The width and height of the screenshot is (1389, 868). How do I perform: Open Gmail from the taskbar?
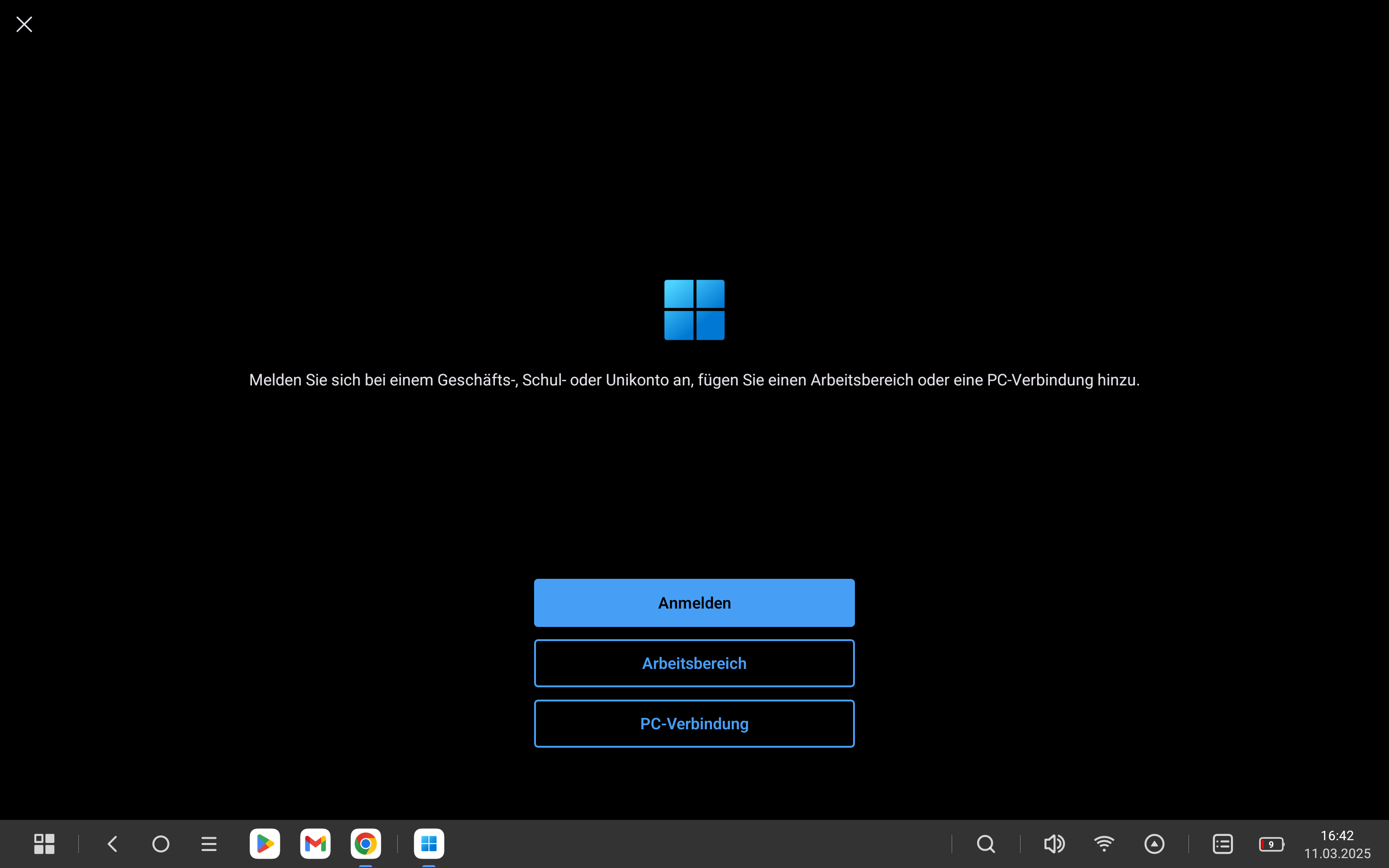pos(315,844)
